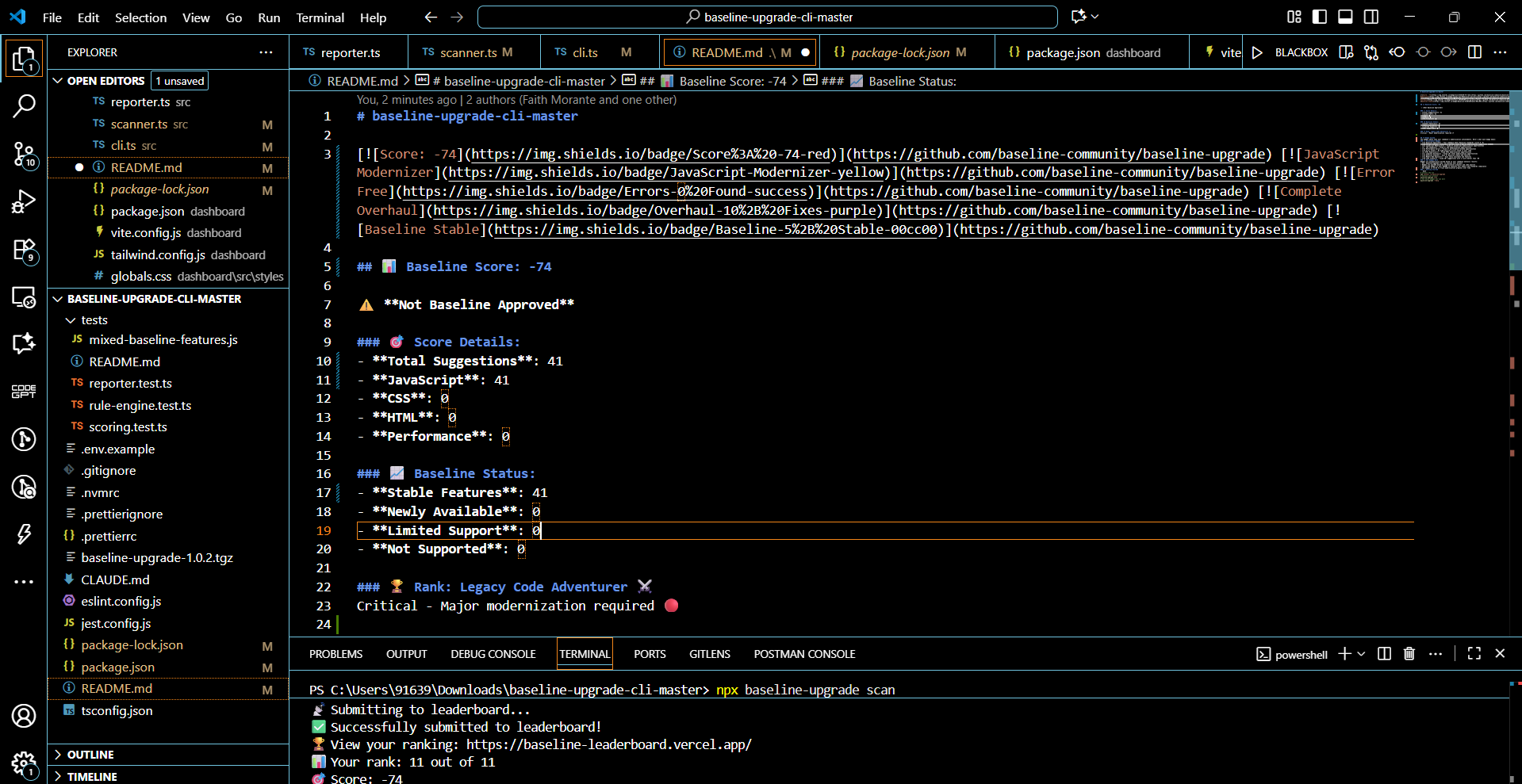Click the editor minimap overview
This screenshot has width=1522, height=784.
[x=1463, y=135]
